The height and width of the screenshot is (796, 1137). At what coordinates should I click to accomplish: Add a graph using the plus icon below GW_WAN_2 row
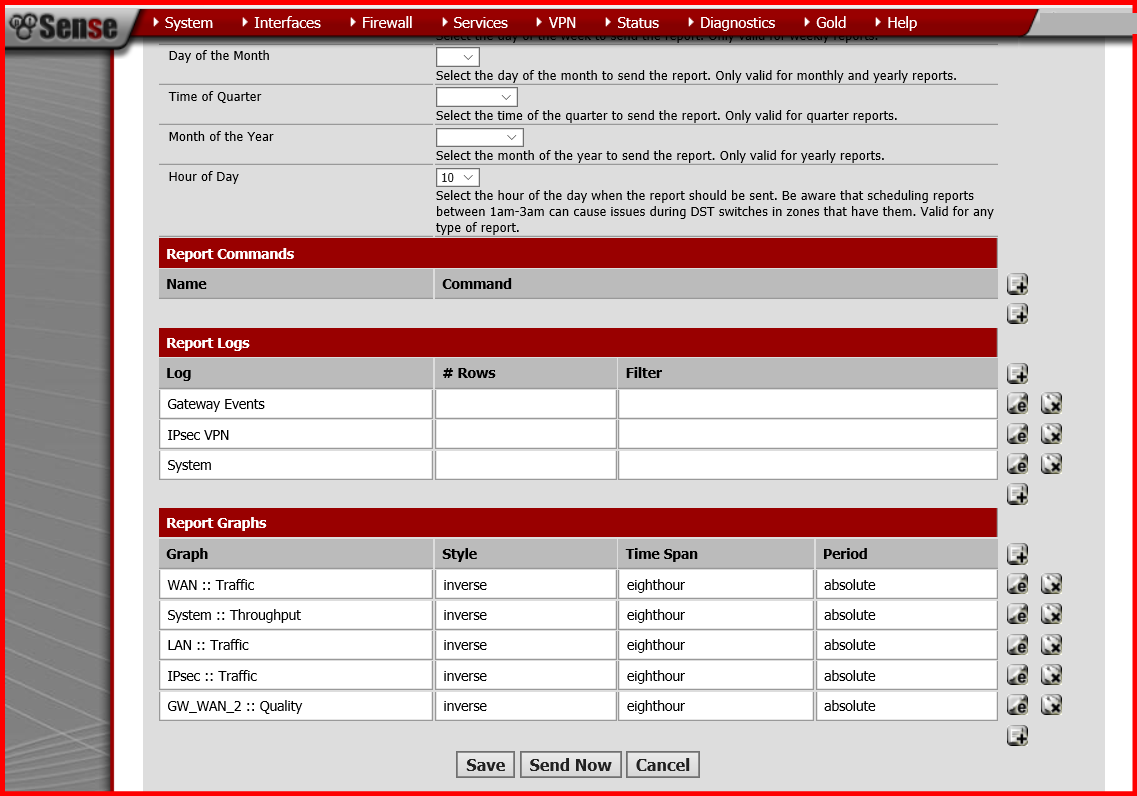tap(1017, 736)
